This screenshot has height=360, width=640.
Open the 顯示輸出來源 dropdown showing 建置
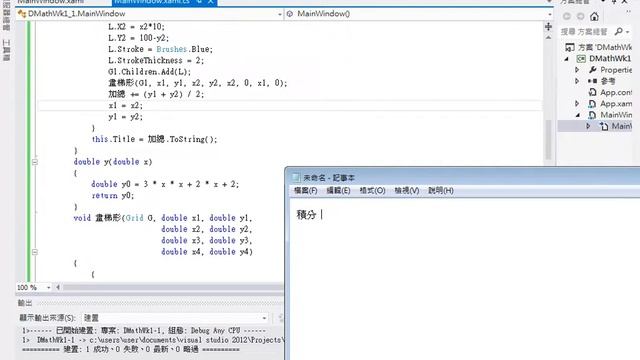pyautogui.click(x=264, y=318)
